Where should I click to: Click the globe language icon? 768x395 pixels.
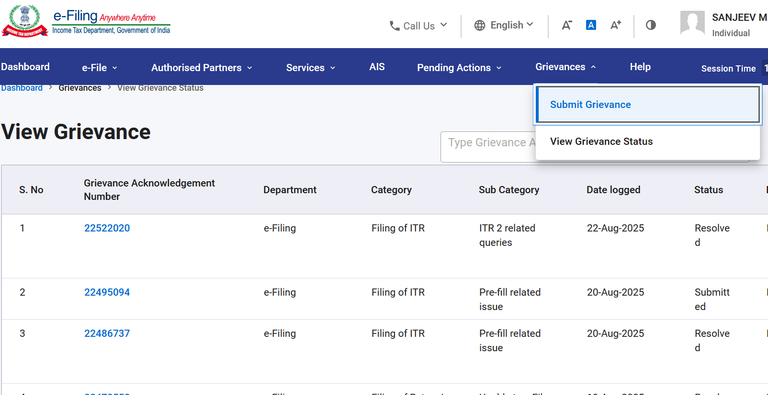[480, 25]
